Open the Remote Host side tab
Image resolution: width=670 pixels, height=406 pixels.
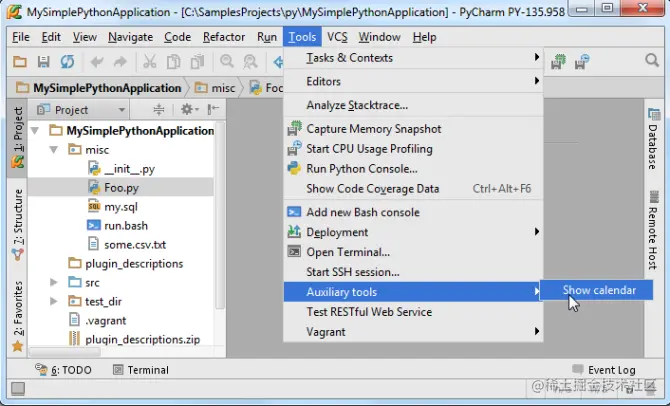coord(653,231)
